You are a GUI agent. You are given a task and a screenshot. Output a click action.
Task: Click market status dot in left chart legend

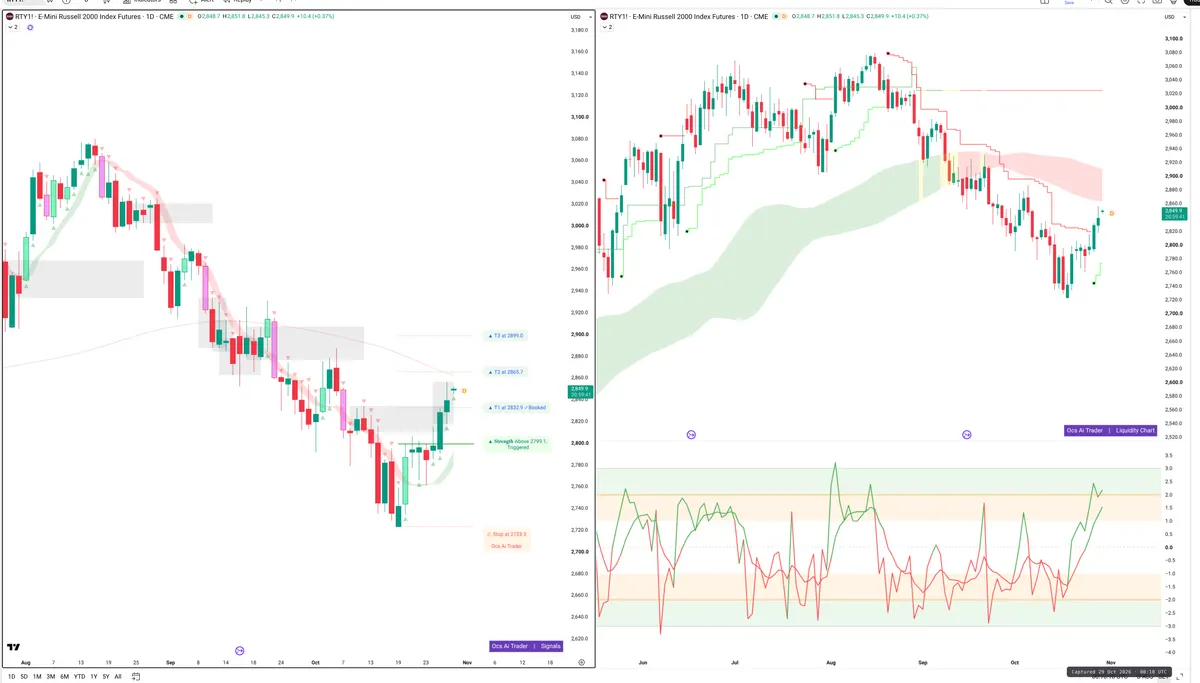pyautogui.click(x=182, y=17)
